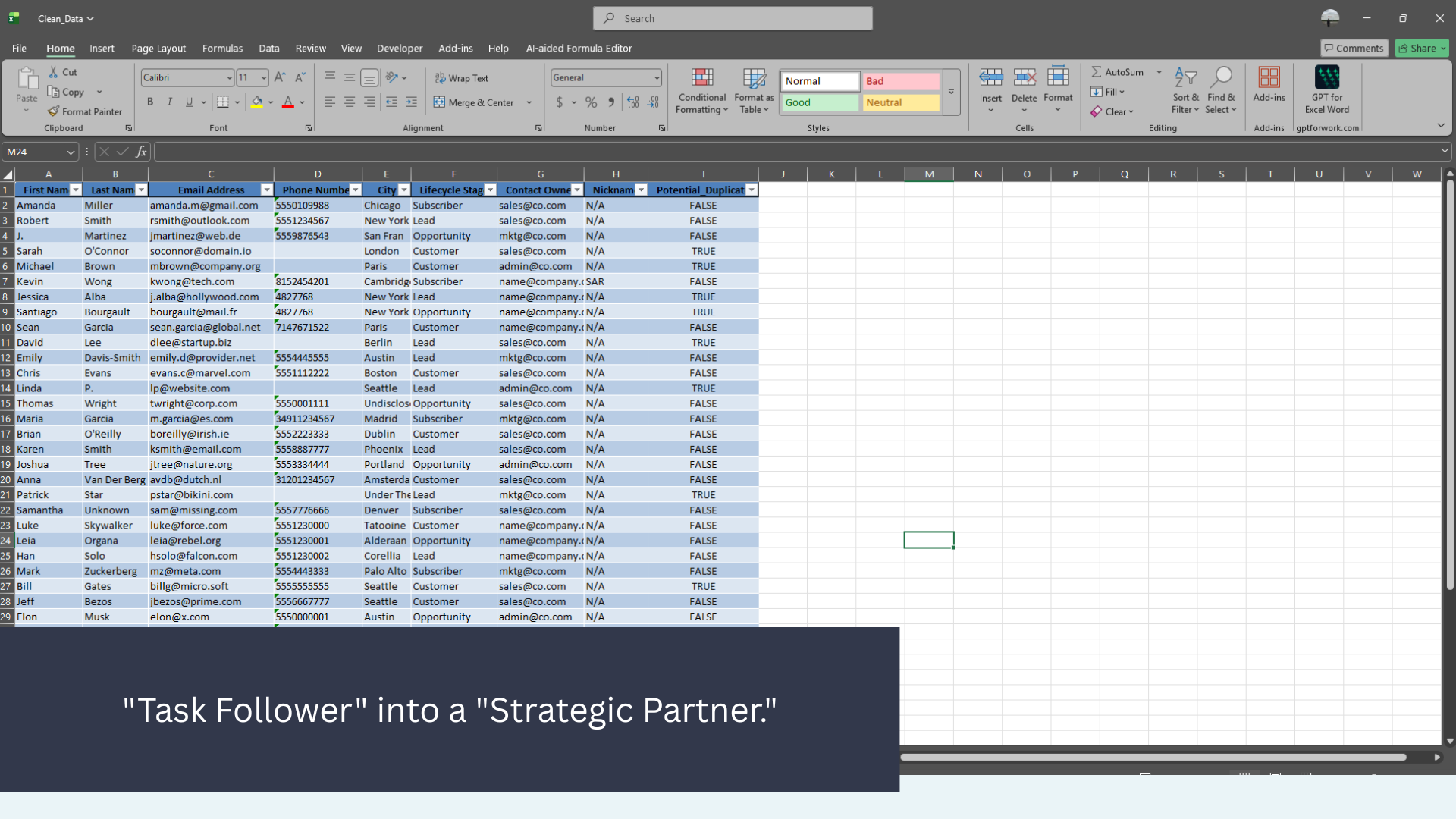Image resolution: width=1456 pixels, height=819 pixels.
Task: Open Find & Select magnifier icon
Action: coord(1221,77)
